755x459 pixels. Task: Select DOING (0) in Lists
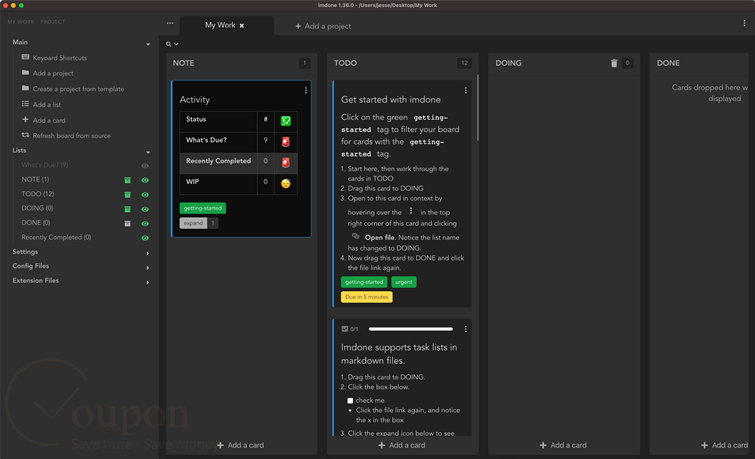(x=37, y=208)
